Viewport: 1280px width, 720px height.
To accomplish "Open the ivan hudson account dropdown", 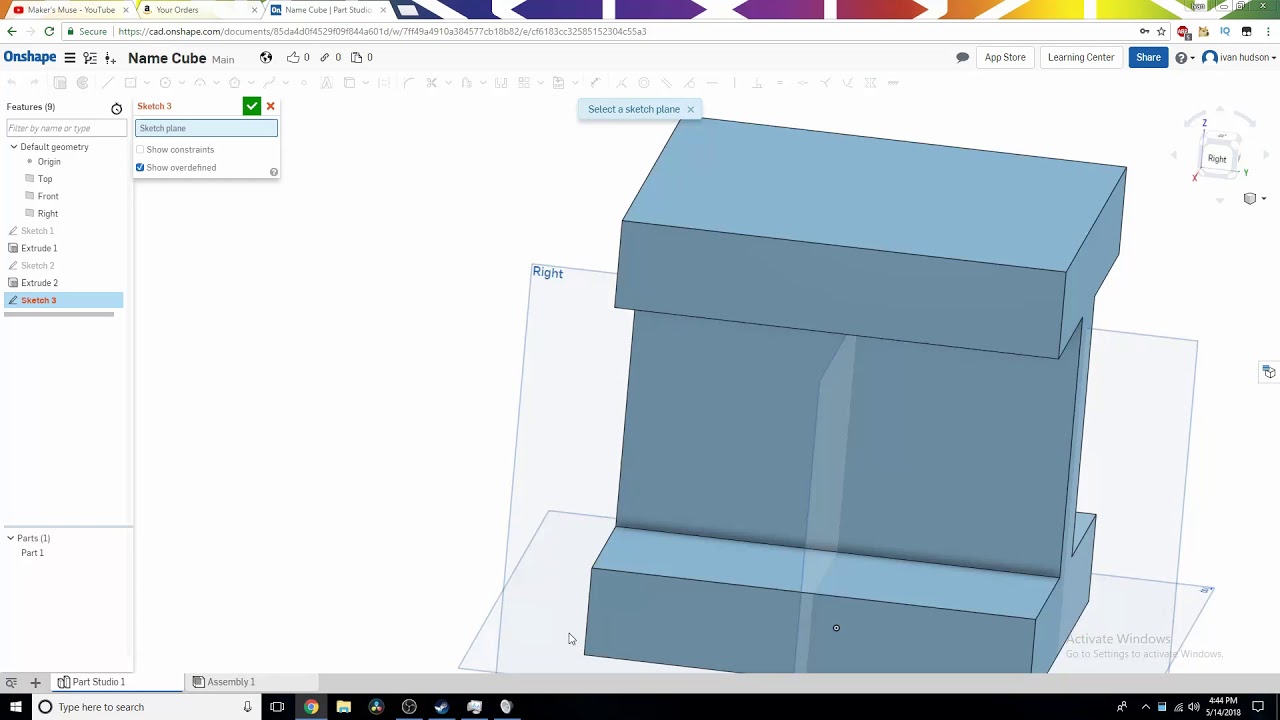I will (x=1240, y=58).
